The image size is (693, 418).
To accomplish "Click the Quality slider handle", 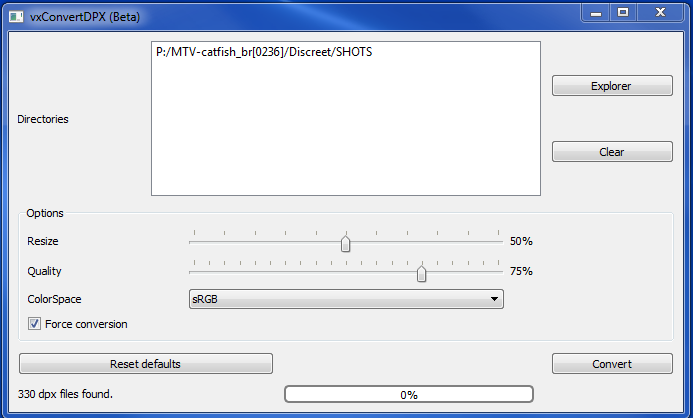I will click(x=421, y=274).
